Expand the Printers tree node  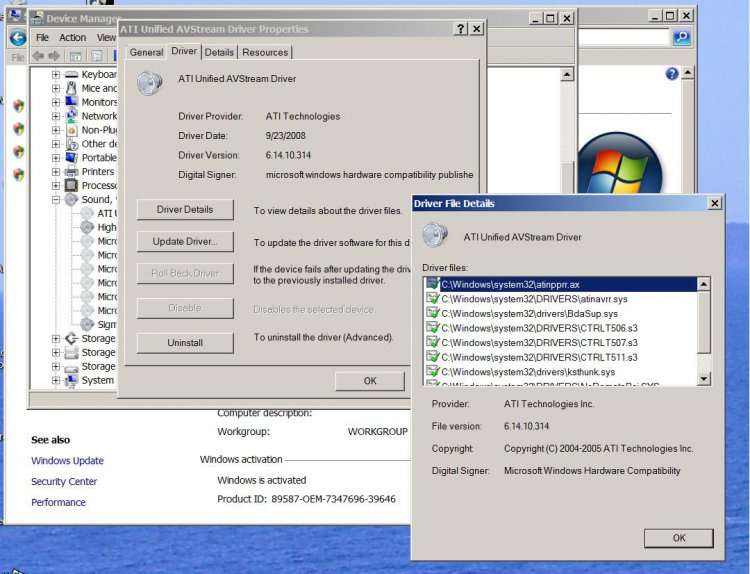[x=56, y=172]
